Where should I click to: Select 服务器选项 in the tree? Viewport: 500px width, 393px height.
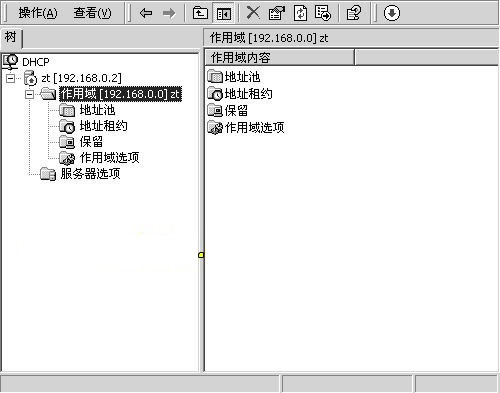click(90, 174)
